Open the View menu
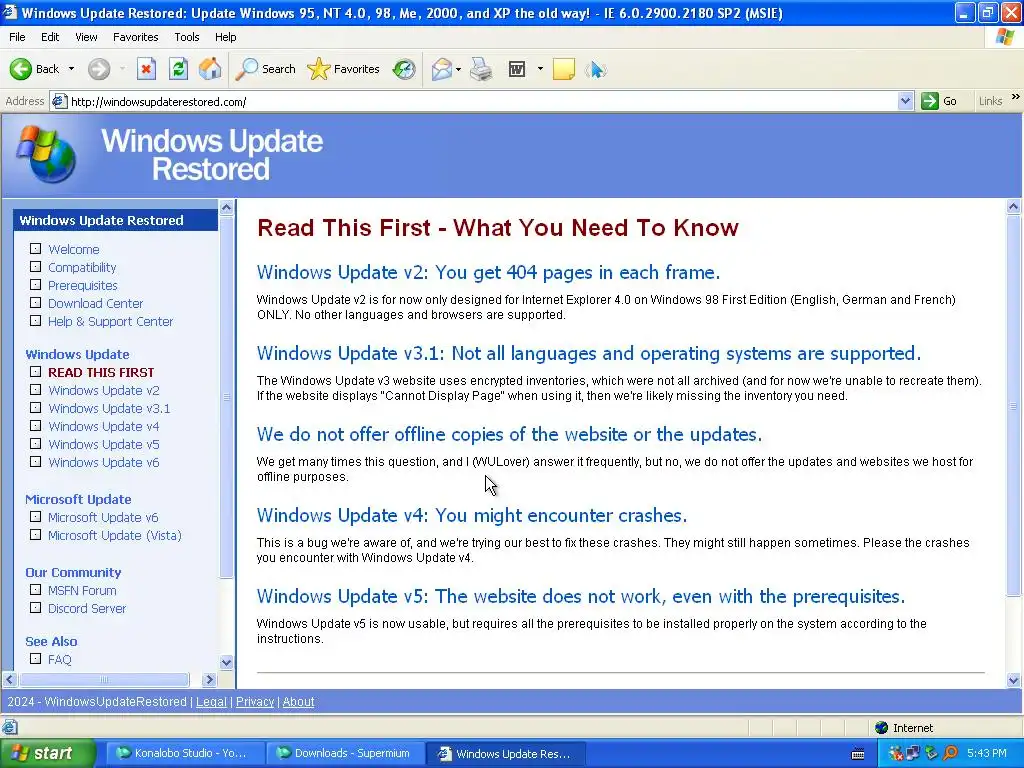This screenshot has width=1024, height=768. (86, 37)
